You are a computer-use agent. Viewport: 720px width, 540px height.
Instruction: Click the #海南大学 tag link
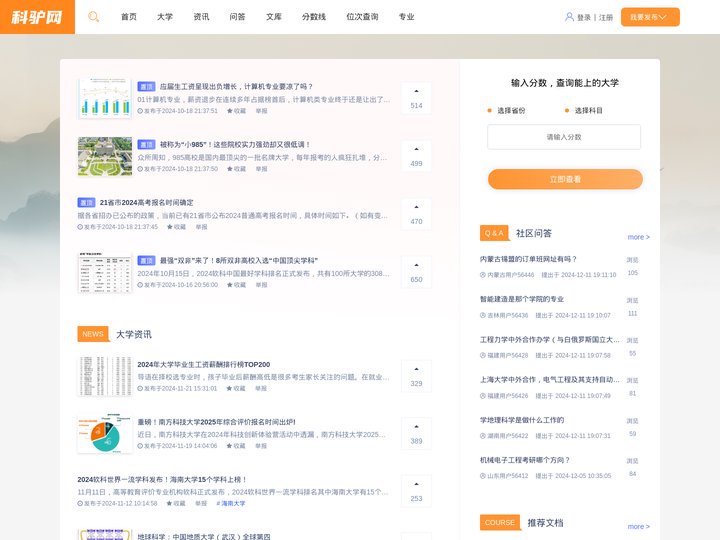point(231,503)
